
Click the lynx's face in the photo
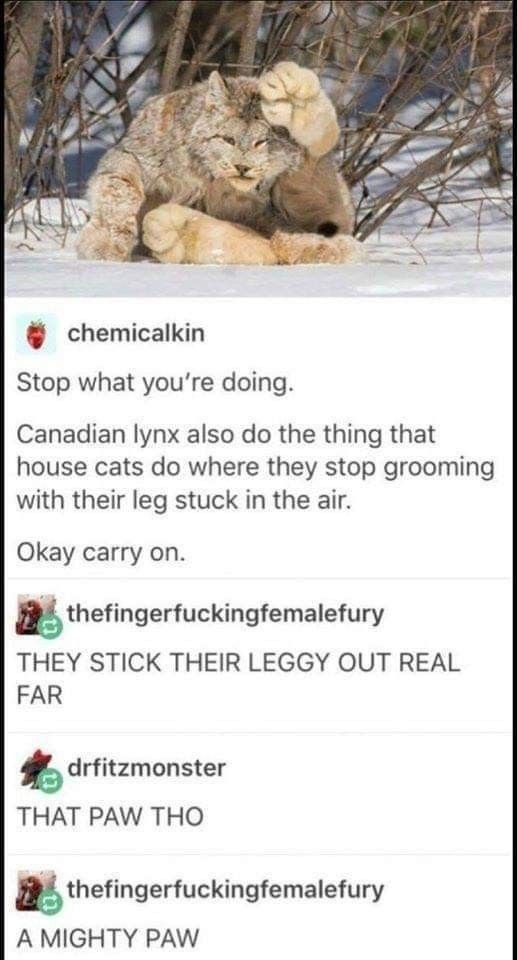pos(245,153)
